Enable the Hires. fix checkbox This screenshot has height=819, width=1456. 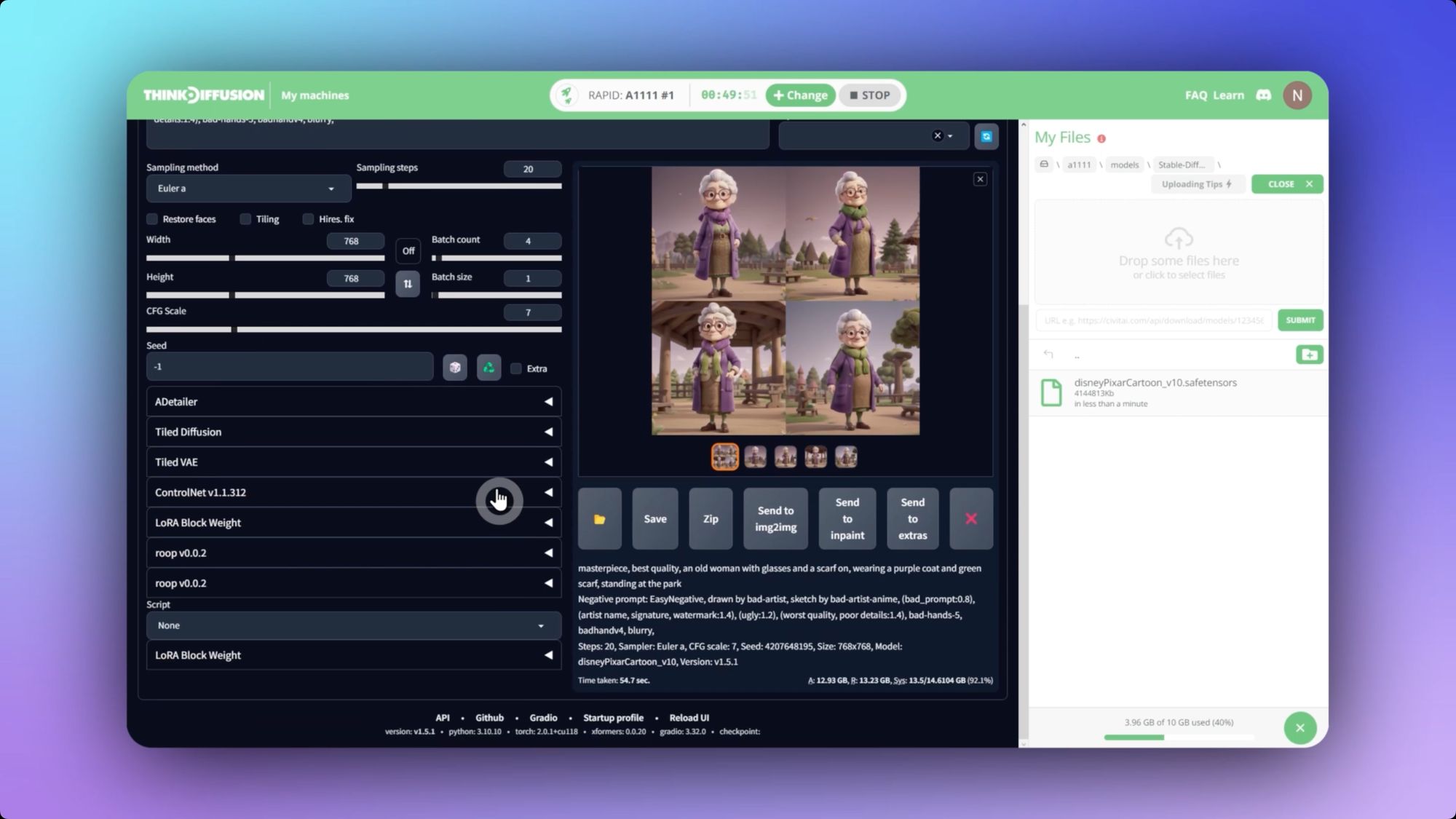point(308,219)
